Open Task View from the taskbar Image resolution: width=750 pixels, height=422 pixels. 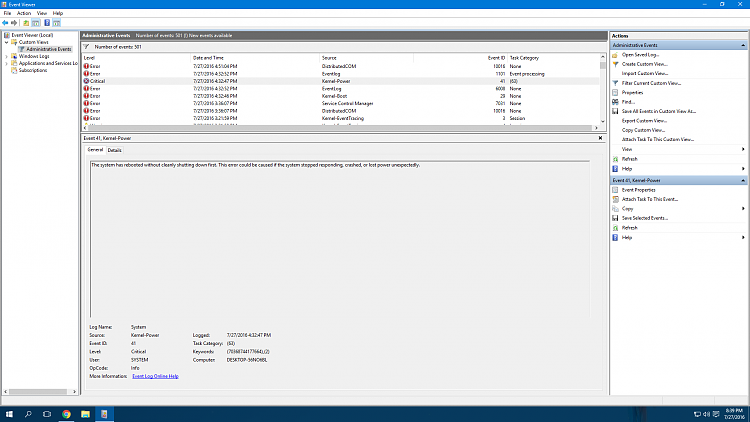(47, 414)
